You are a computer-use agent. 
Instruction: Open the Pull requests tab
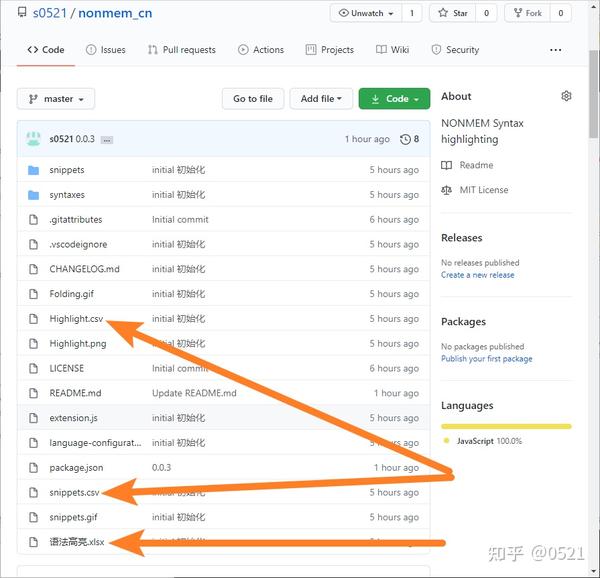point(181,49)
